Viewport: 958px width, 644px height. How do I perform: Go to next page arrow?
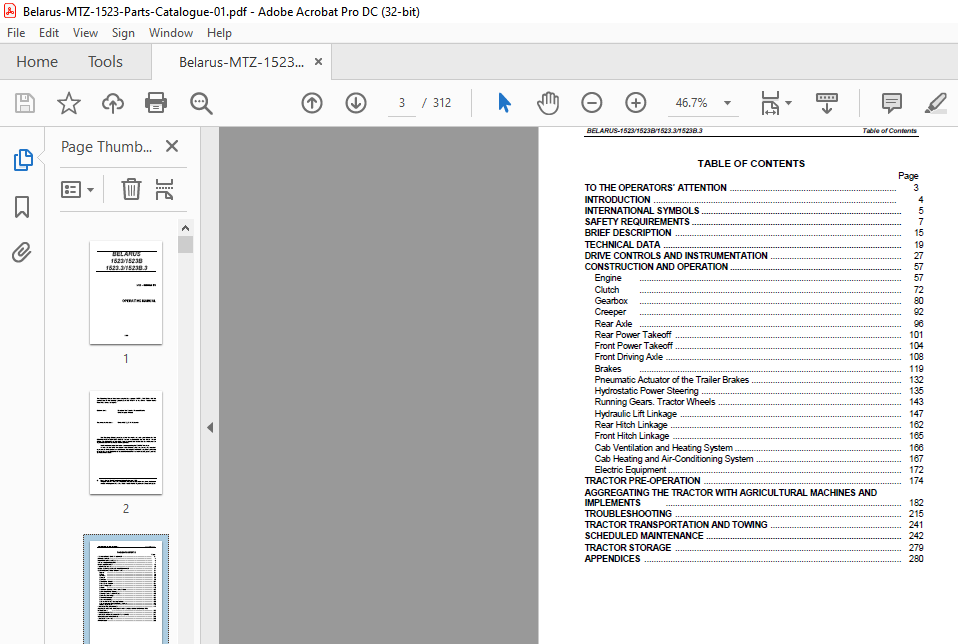356,103
